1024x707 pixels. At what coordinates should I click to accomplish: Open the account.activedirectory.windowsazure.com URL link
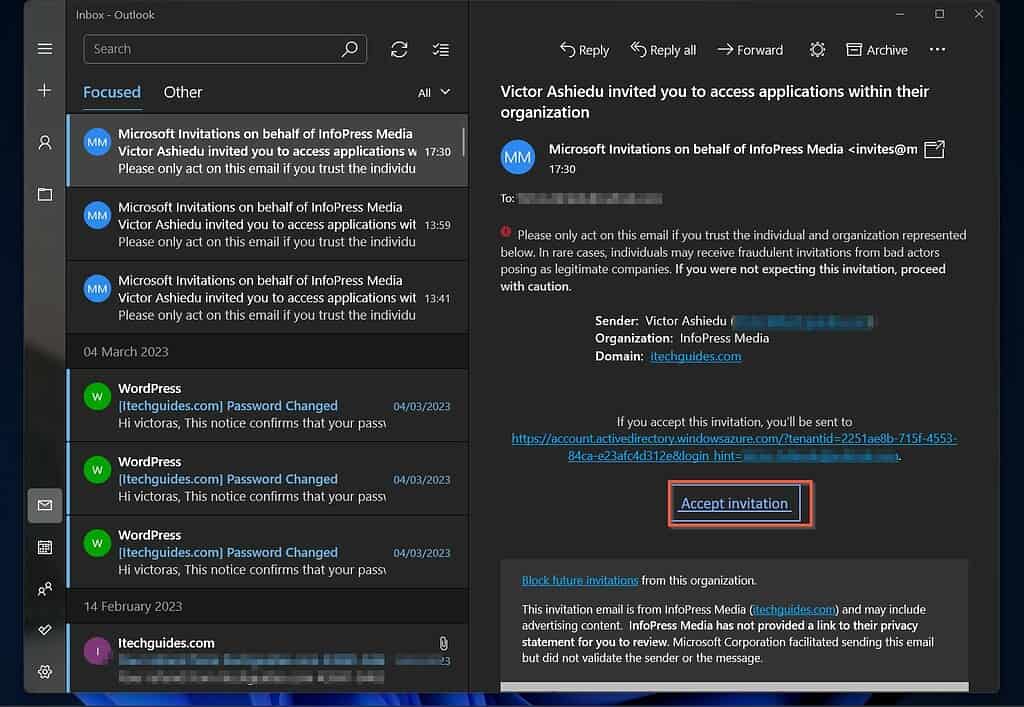tap(734, 447)
